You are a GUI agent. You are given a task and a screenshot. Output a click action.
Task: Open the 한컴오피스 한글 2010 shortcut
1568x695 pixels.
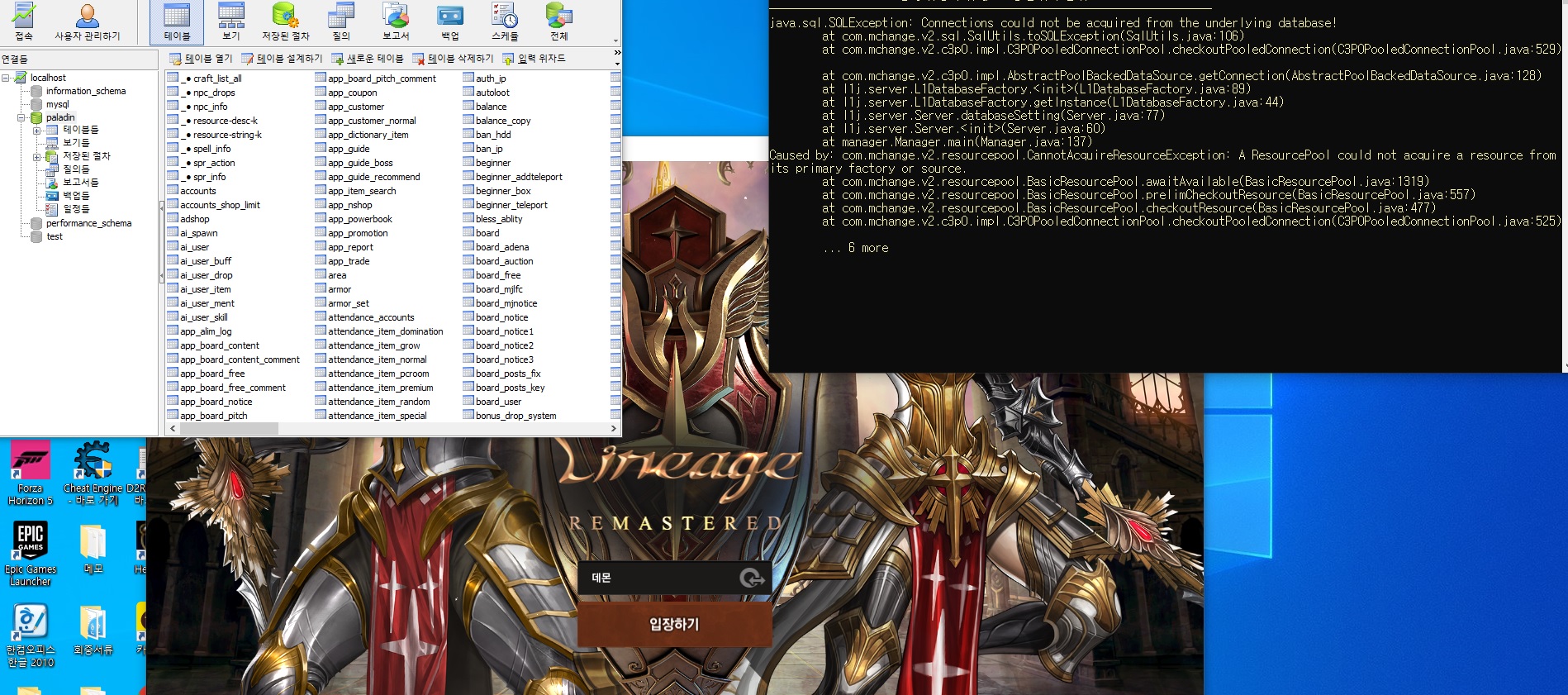tap(31, 635)
